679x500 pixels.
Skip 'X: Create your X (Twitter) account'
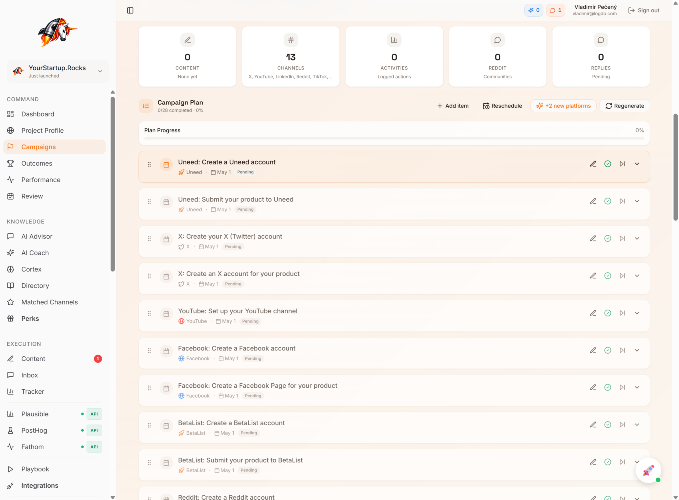622,239
